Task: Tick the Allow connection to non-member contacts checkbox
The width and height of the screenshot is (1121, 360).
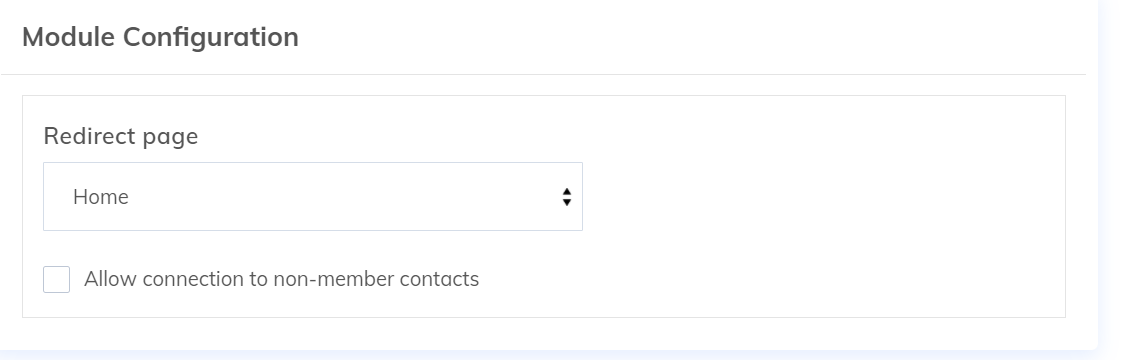Action: pos(56,279)
